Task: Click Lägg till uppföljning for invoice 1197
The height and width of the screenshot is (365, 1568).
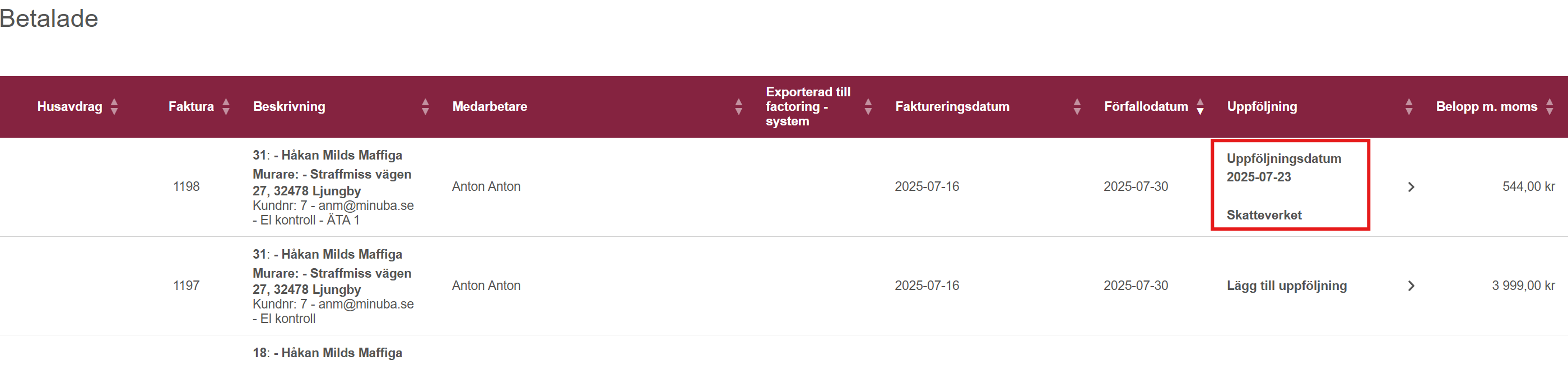Action: (1286, 286)
